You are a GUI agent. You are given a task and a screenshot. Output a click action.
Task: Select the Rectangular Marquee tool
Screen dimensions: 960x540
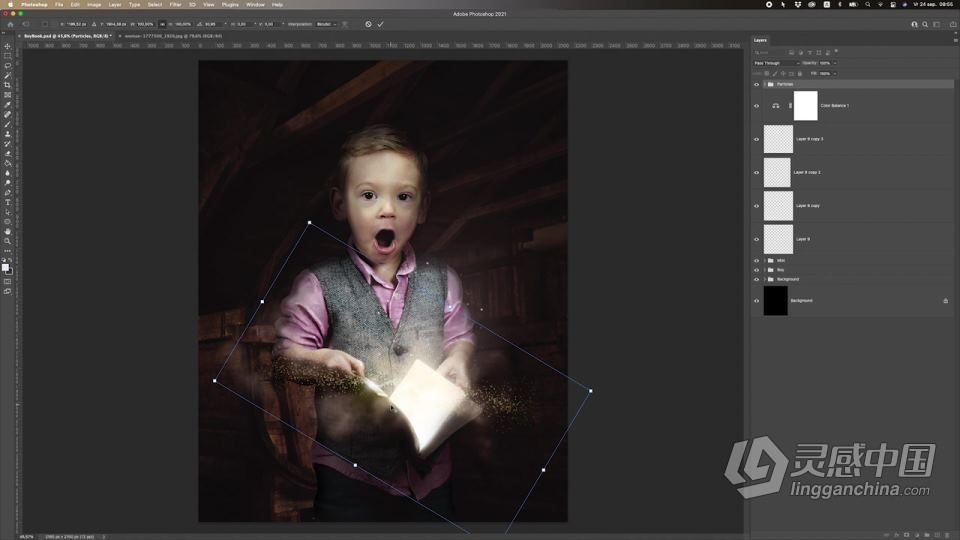[7, 56]
